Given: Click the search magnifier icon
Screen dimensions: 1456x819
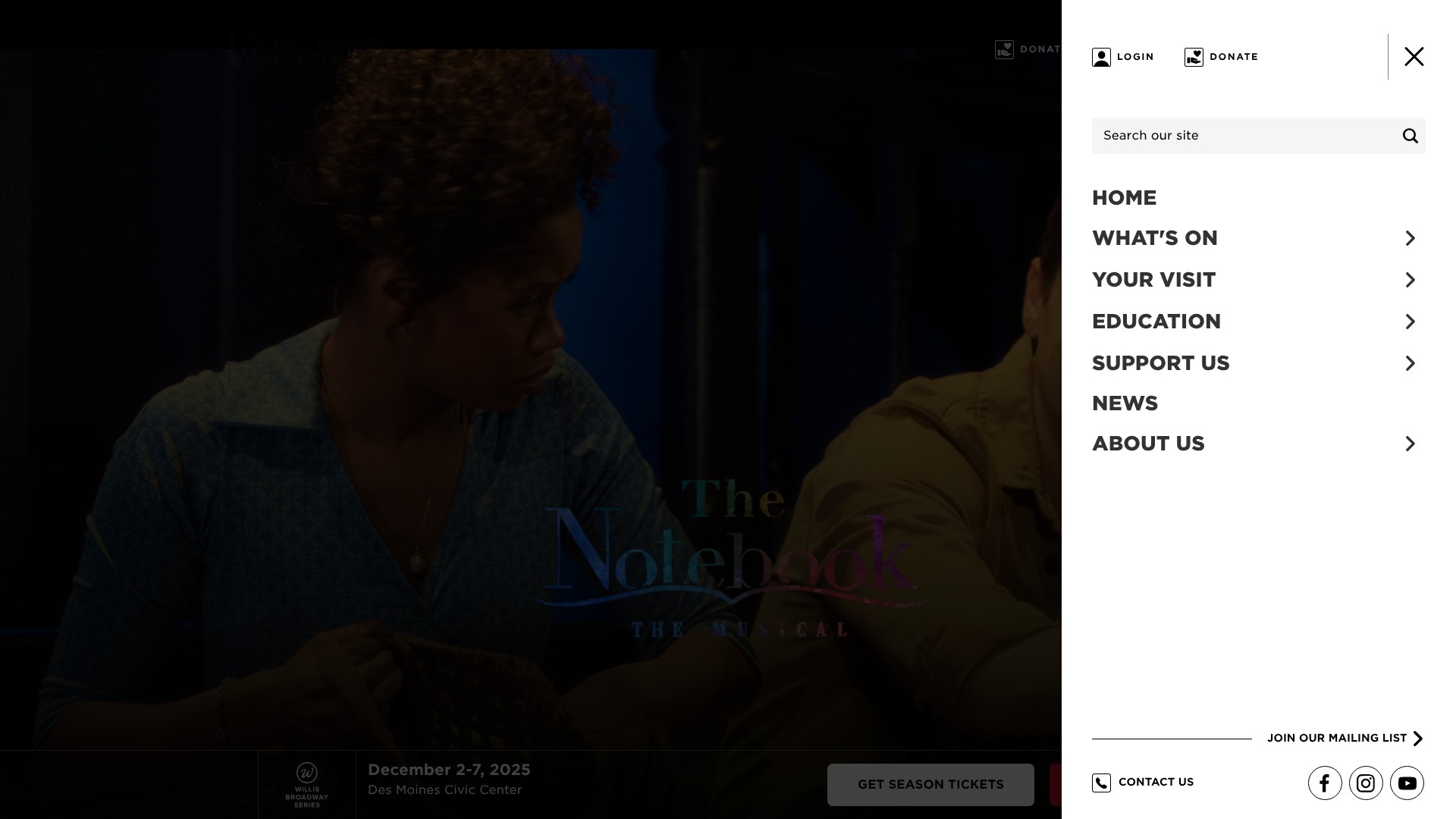Looking at the screenshot, I should coord(1410,136).
